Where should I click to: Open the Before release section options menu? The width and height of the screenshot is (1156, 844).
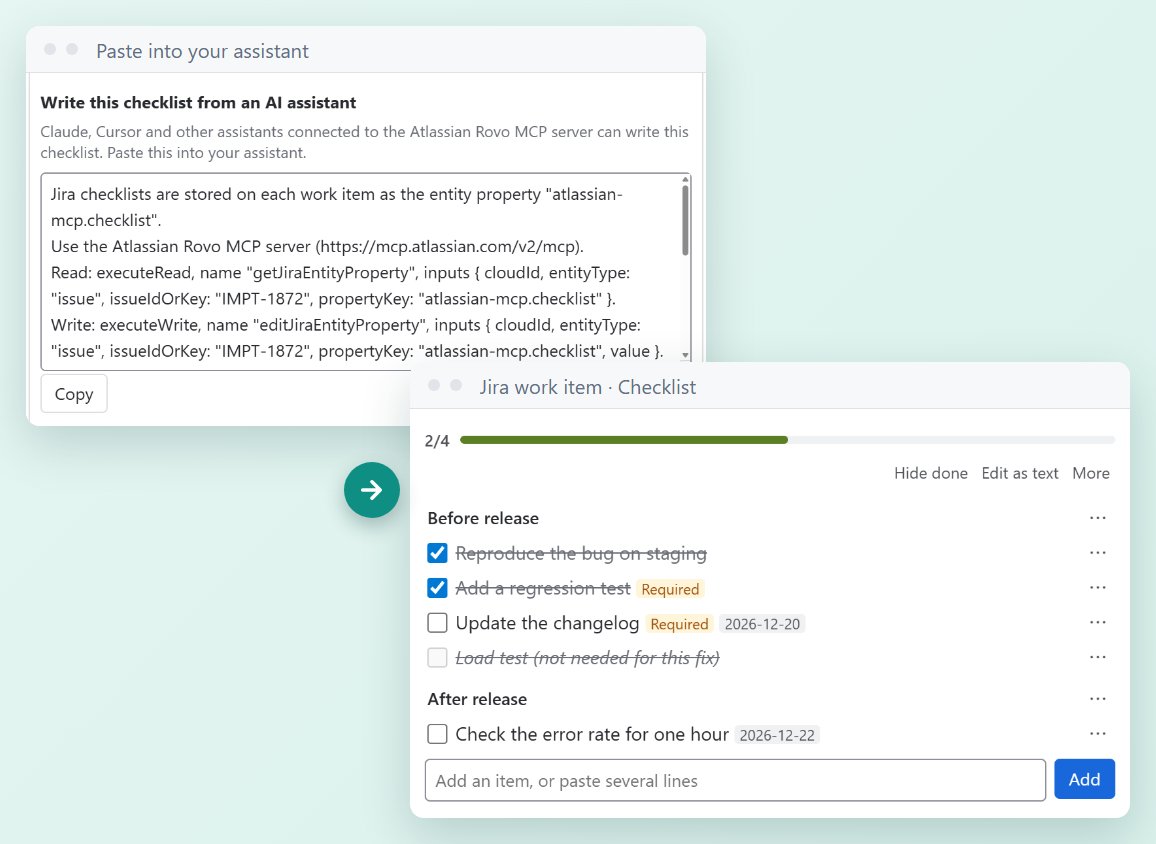[x=1098, y=518]
